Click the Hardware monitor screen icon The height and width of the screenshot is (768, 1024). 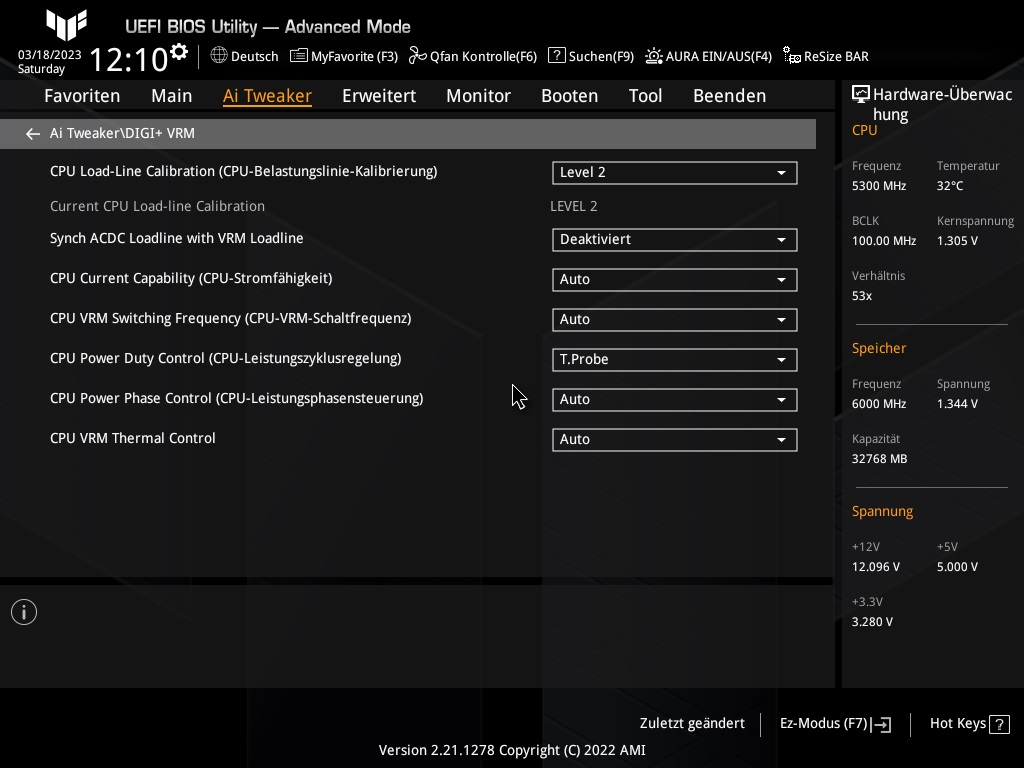click(x=861, y=95)
